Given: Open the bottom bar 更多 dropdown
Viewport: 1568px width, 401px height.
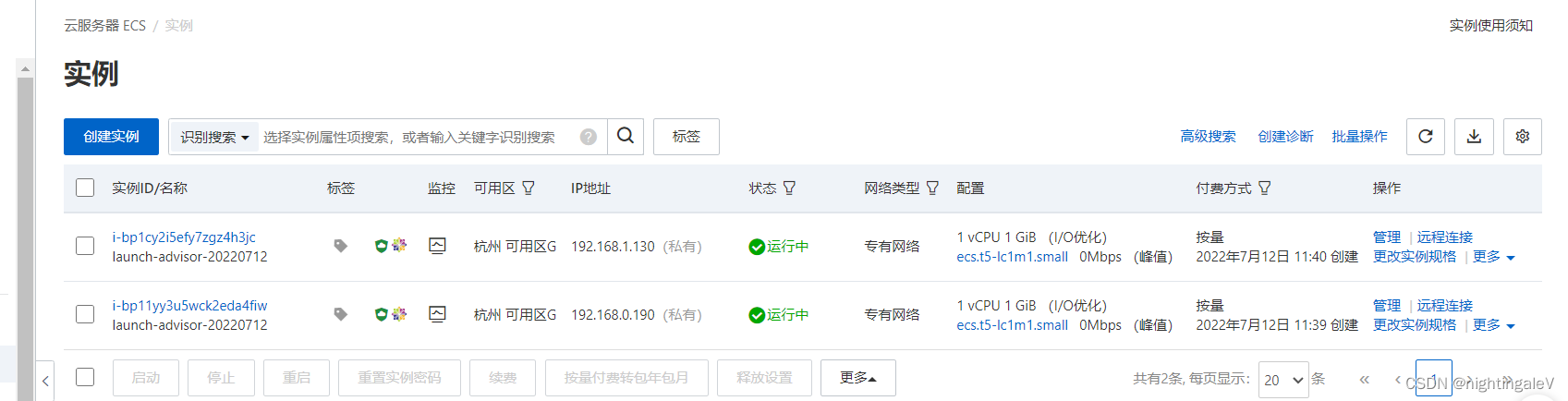Looking at the screenshot, I should (x=858, y=378).
